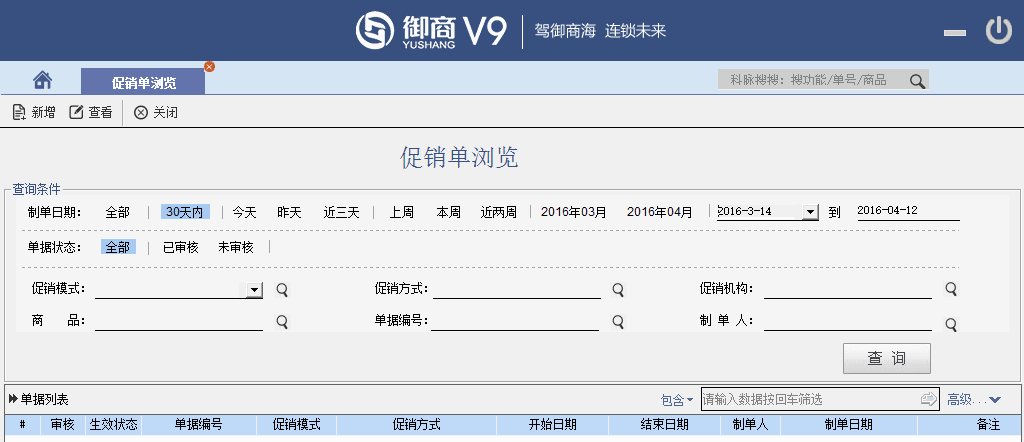
Task: Select the 今天 date filter
Action: pos(245,212)
